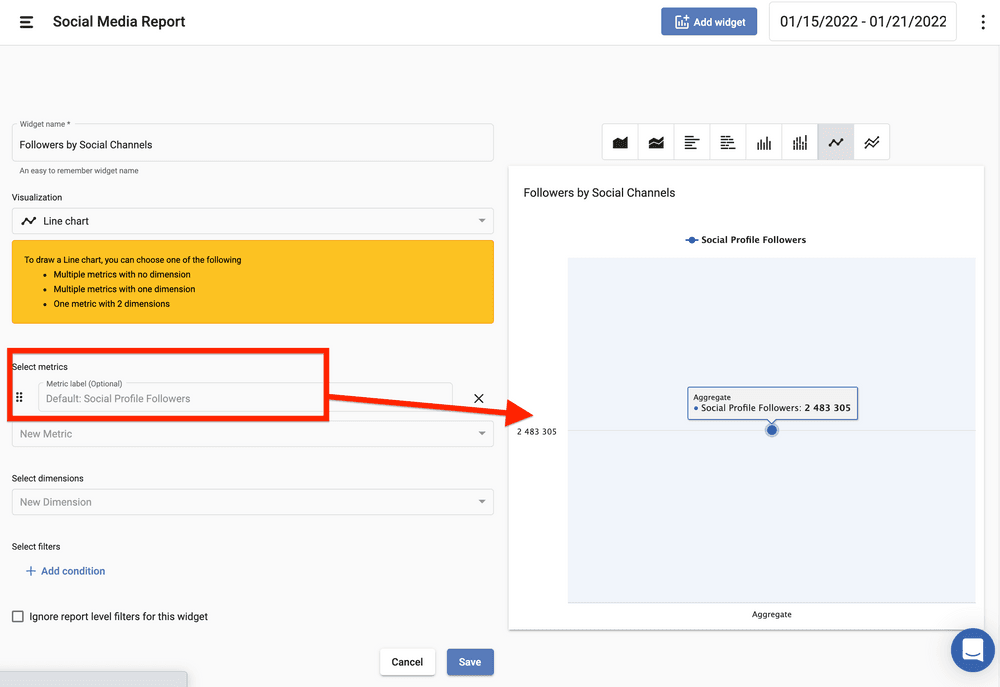
Task: Select the single line chart icon
Action: pos(836,143)
